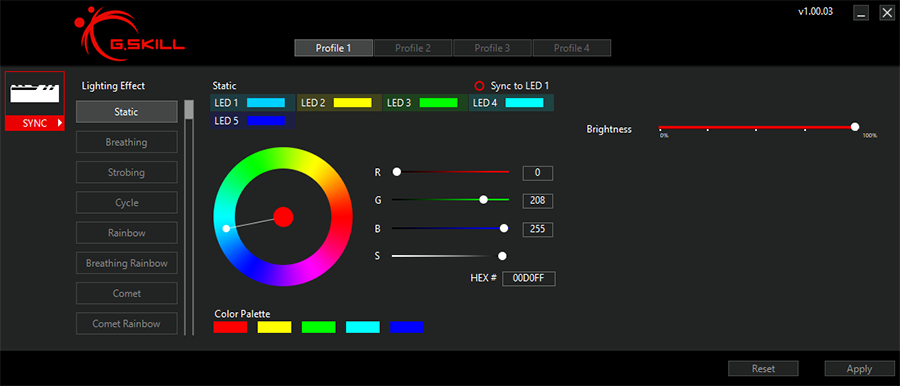
Task: Pick green from the Color Palette
Action: (x=319, y=327)
